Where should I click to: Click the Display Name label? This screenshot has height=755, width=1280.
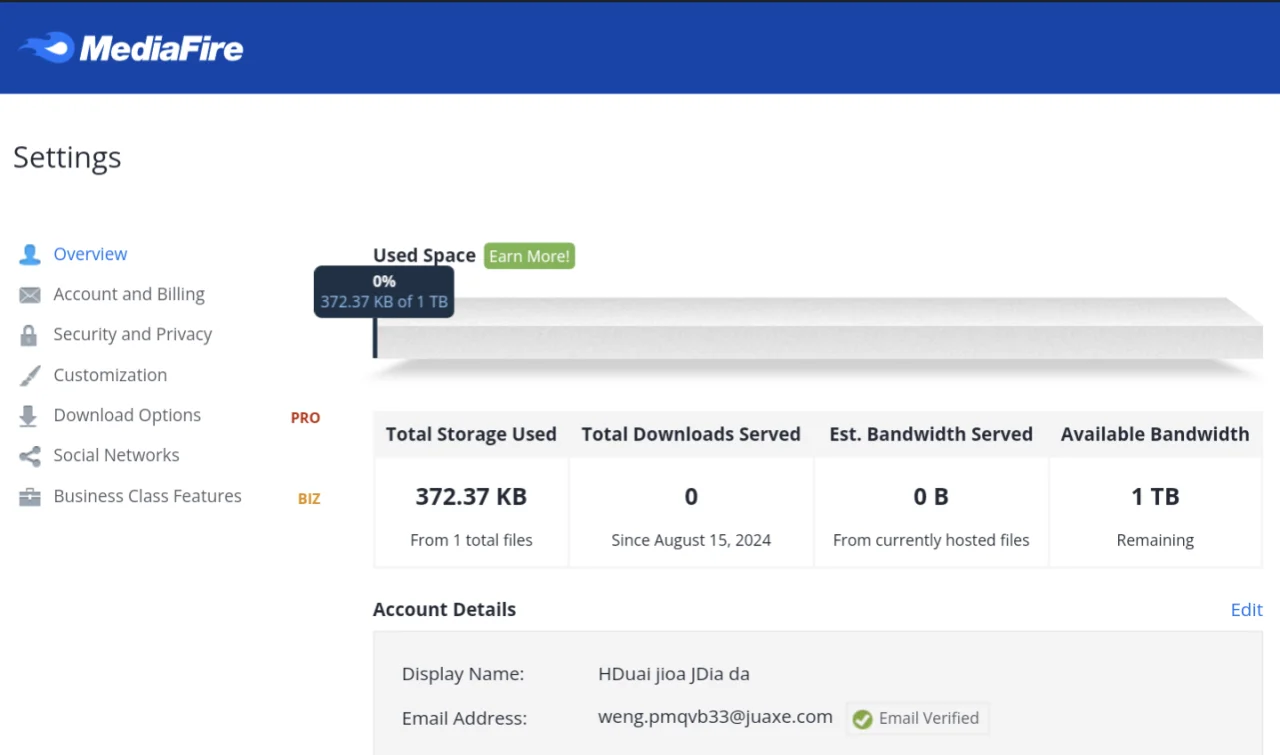(463, 674)
